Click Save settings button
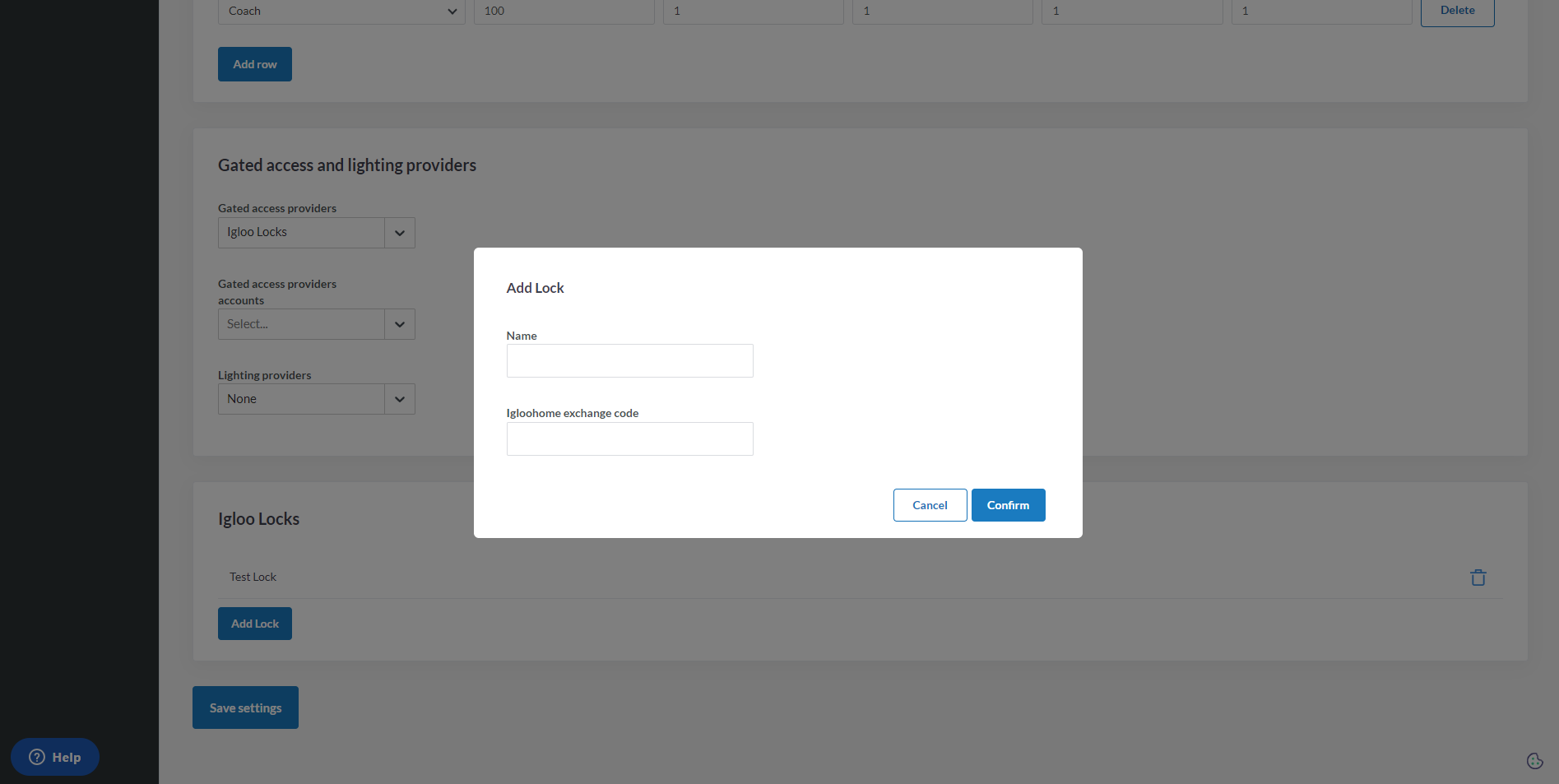Viewport: 1559px width, 784px height. click(245, 707)
